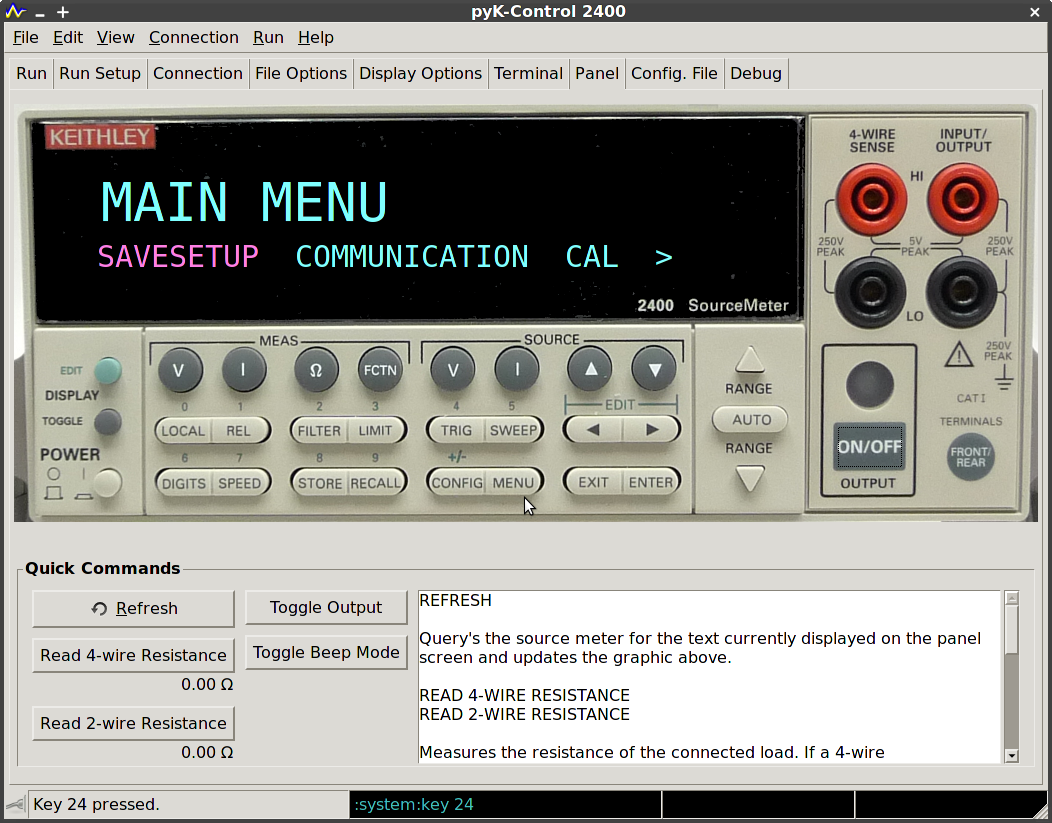Switch to the Run tab

click(x=32, y=73)
